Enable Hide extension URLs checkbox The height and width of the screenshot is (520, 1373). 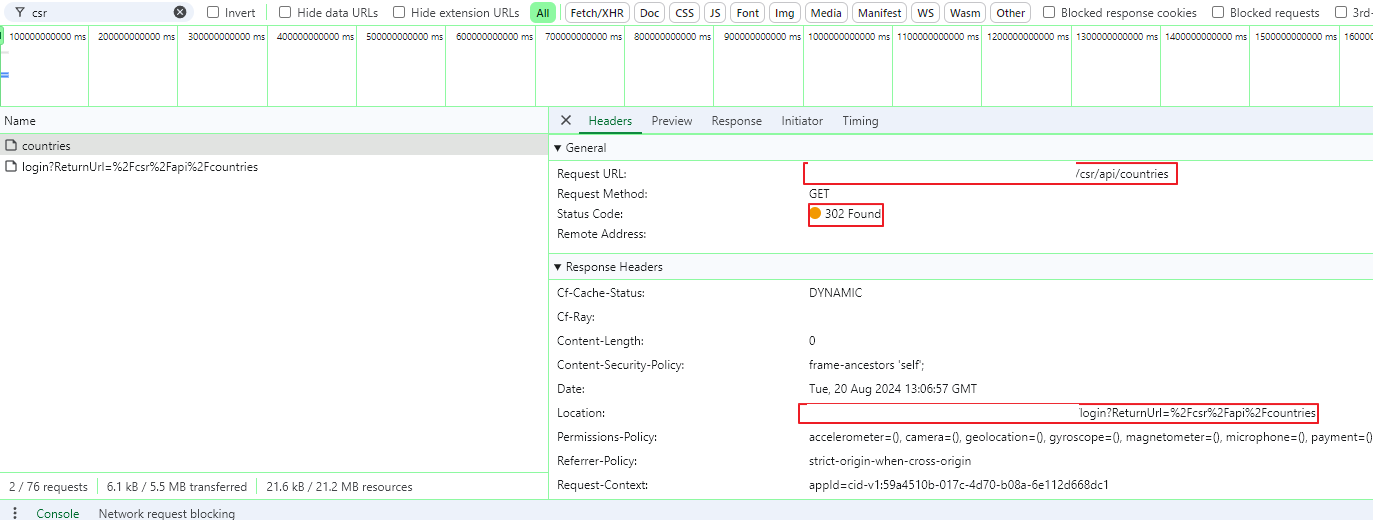point(399,13)
